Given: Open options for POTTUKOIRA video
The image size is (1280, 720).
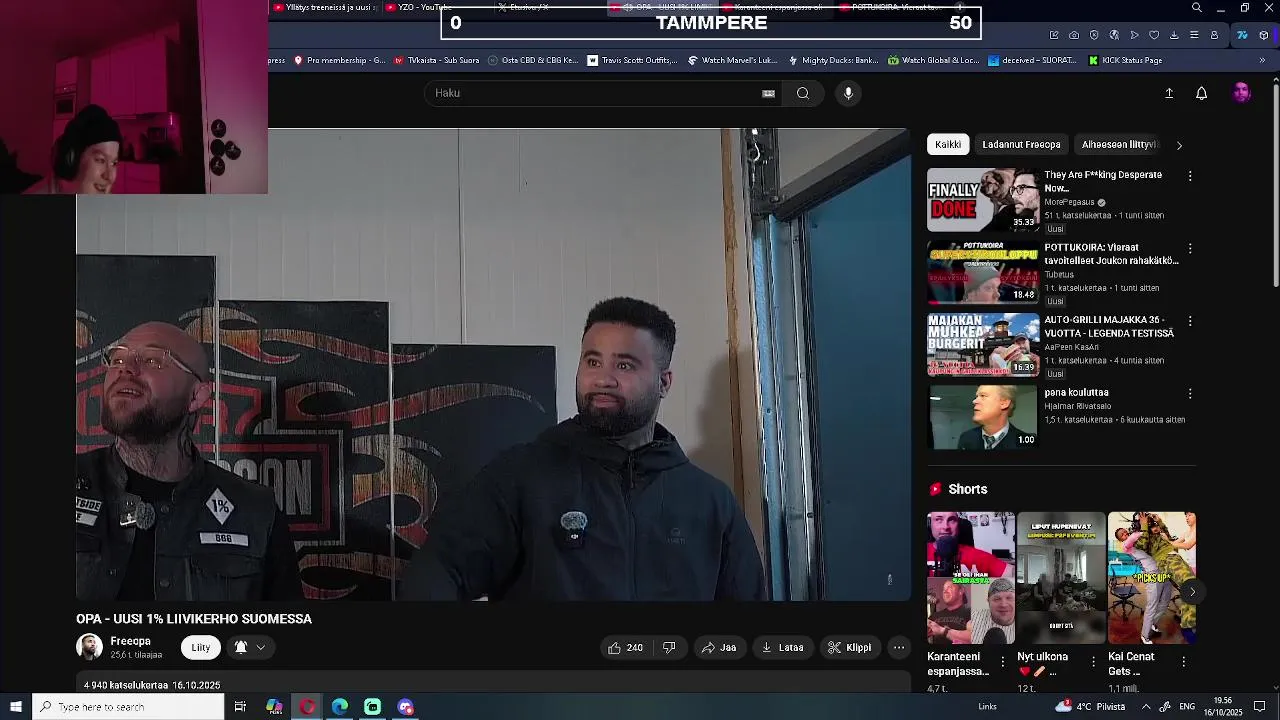Looking at the screenshot, I should point(1190,249).
